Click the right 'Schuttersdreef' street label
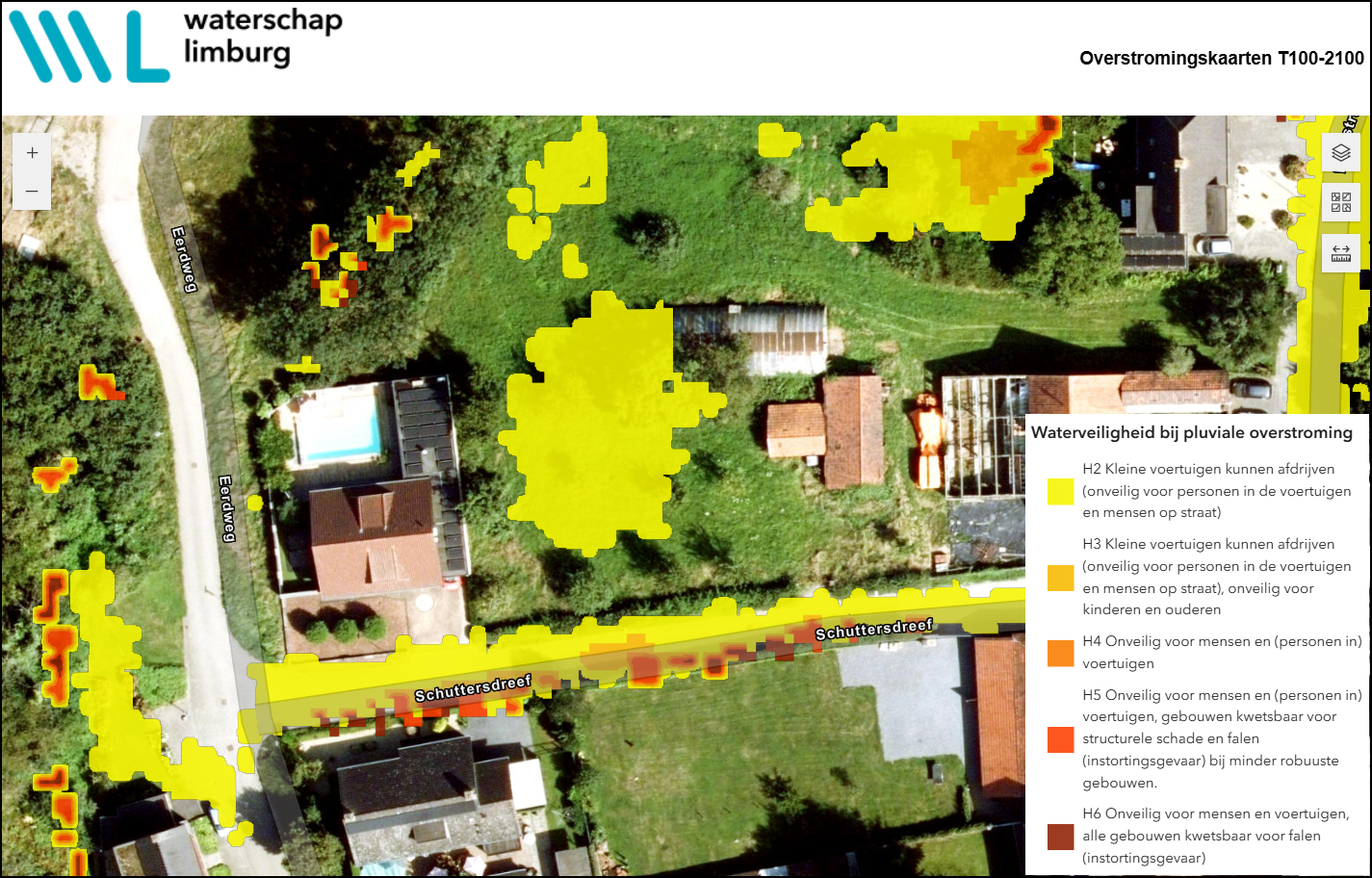Screen dimensions: 1372x878 click(x=874, y=630)
